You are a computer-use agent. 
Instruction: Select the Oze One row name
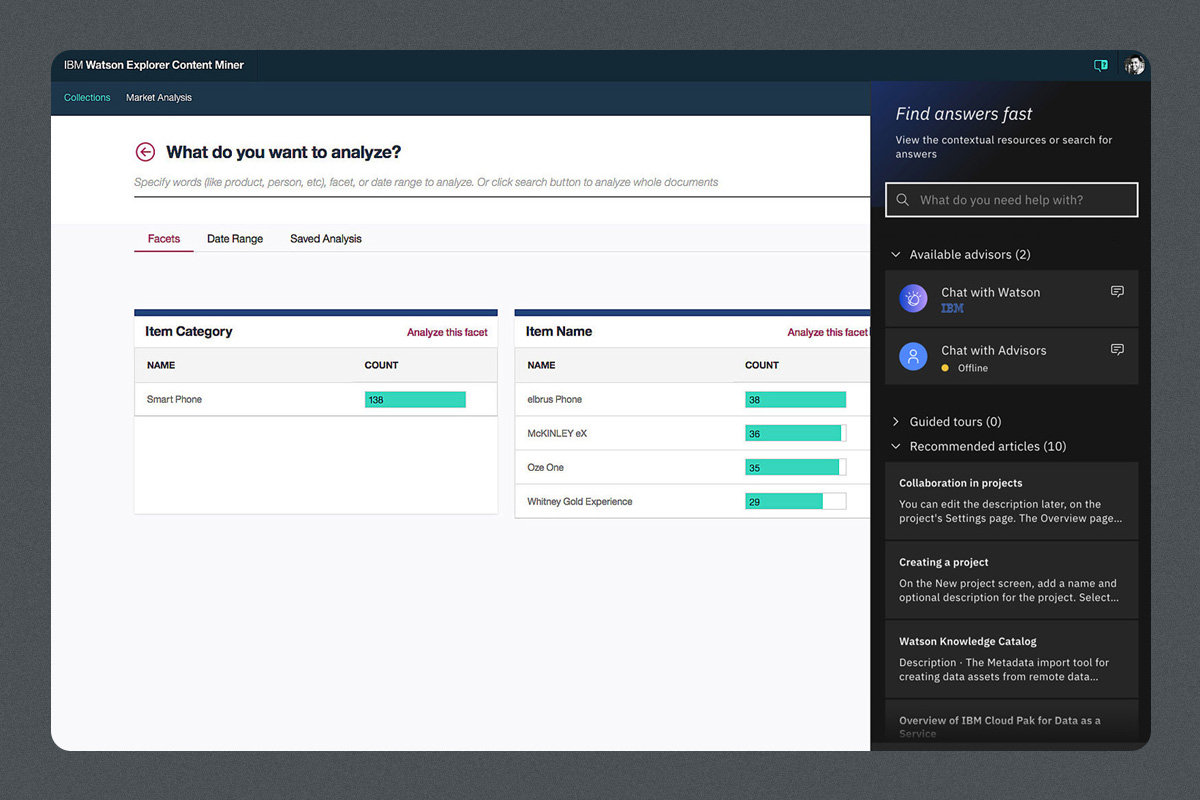pyautogui.click(x=546, y=468)
